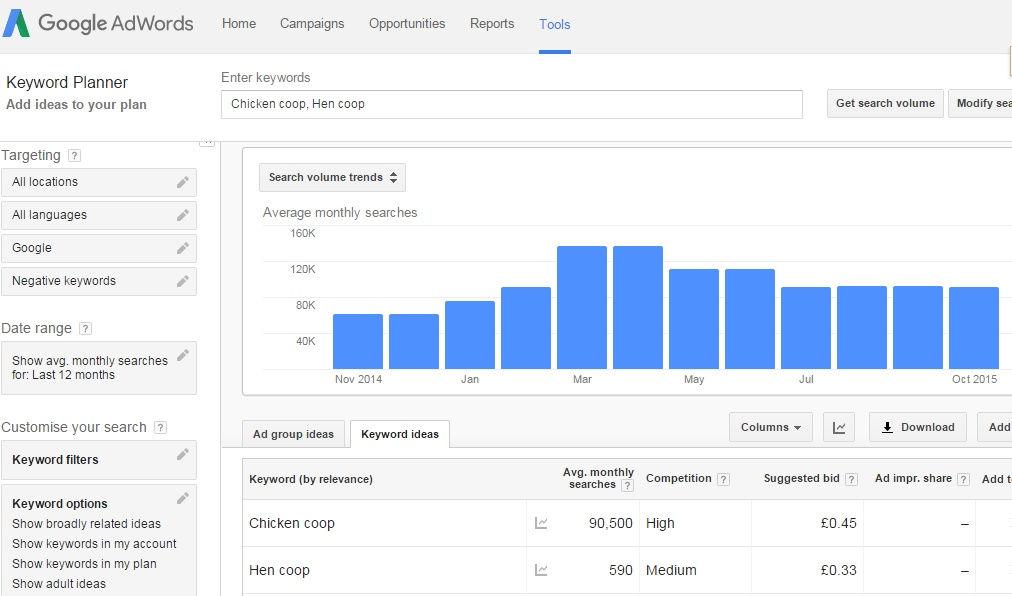The image size is (1012, 596).
Task: Select the Hen coop keyword row
Action: click(x=627, y=570)
